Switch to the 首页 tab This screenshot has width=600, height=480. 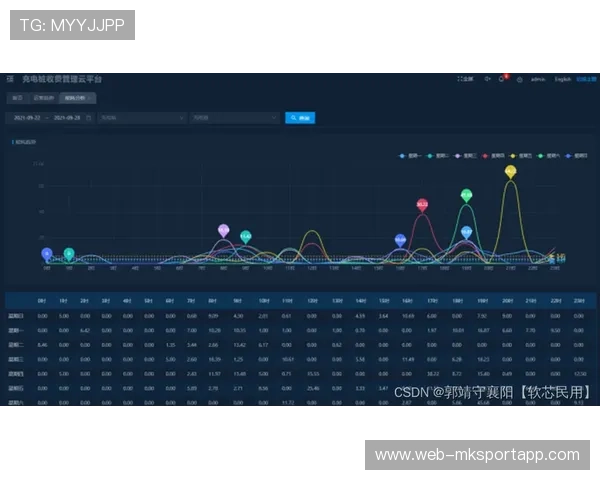tap(17, 98)
